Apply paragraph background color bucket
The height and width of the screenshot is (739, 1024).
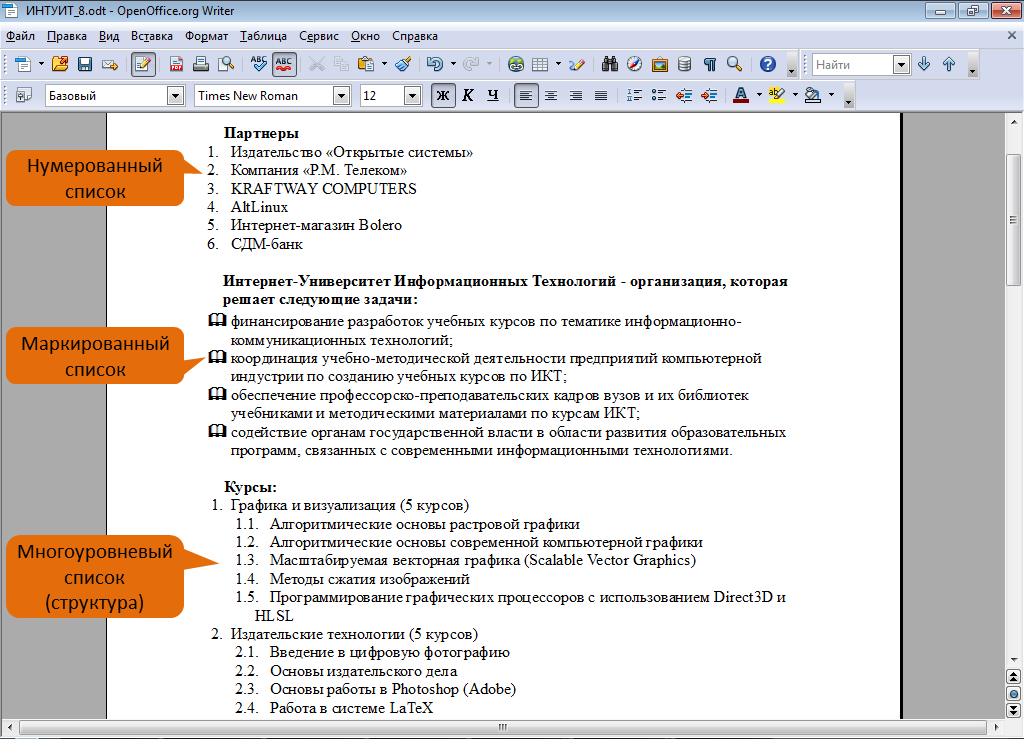coord(813,95)
